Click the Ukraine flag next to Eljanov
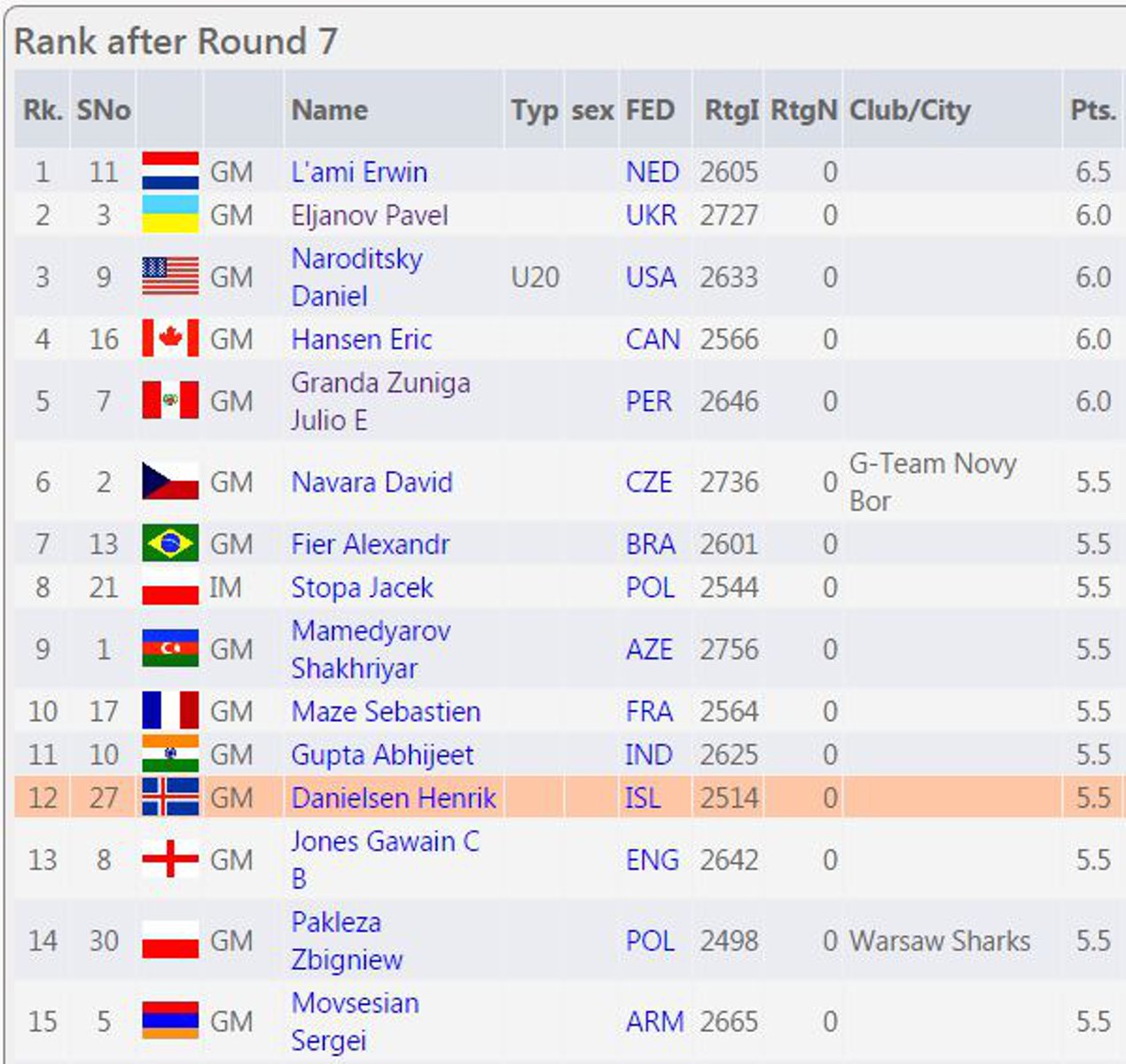Image resolution: width=1126 pixels, height=1064 pixels. (170, 215)
